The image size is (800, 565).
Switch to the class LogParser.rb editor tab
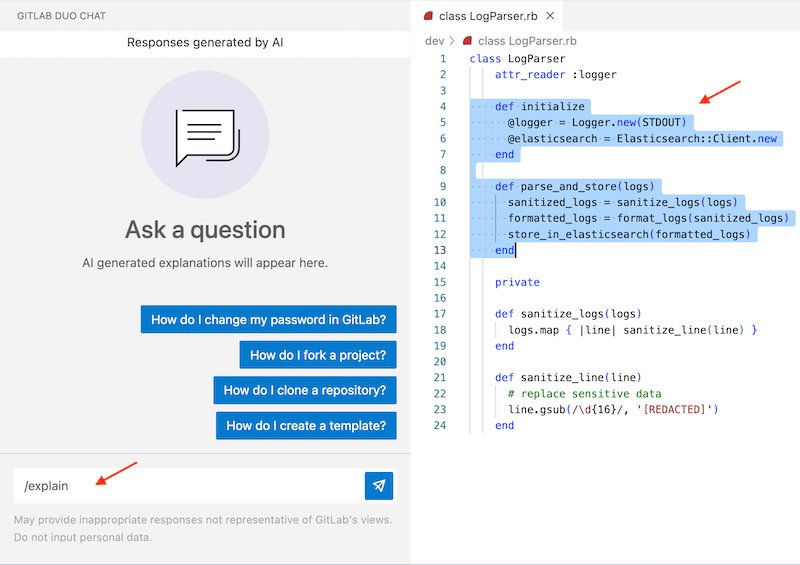(x=488, y=16)
